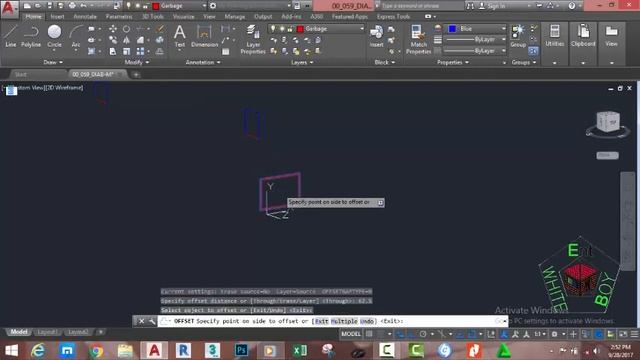Toggle MODEL space button in status bar
Viewport: 640px width, 360px height.
pos(351,334)
